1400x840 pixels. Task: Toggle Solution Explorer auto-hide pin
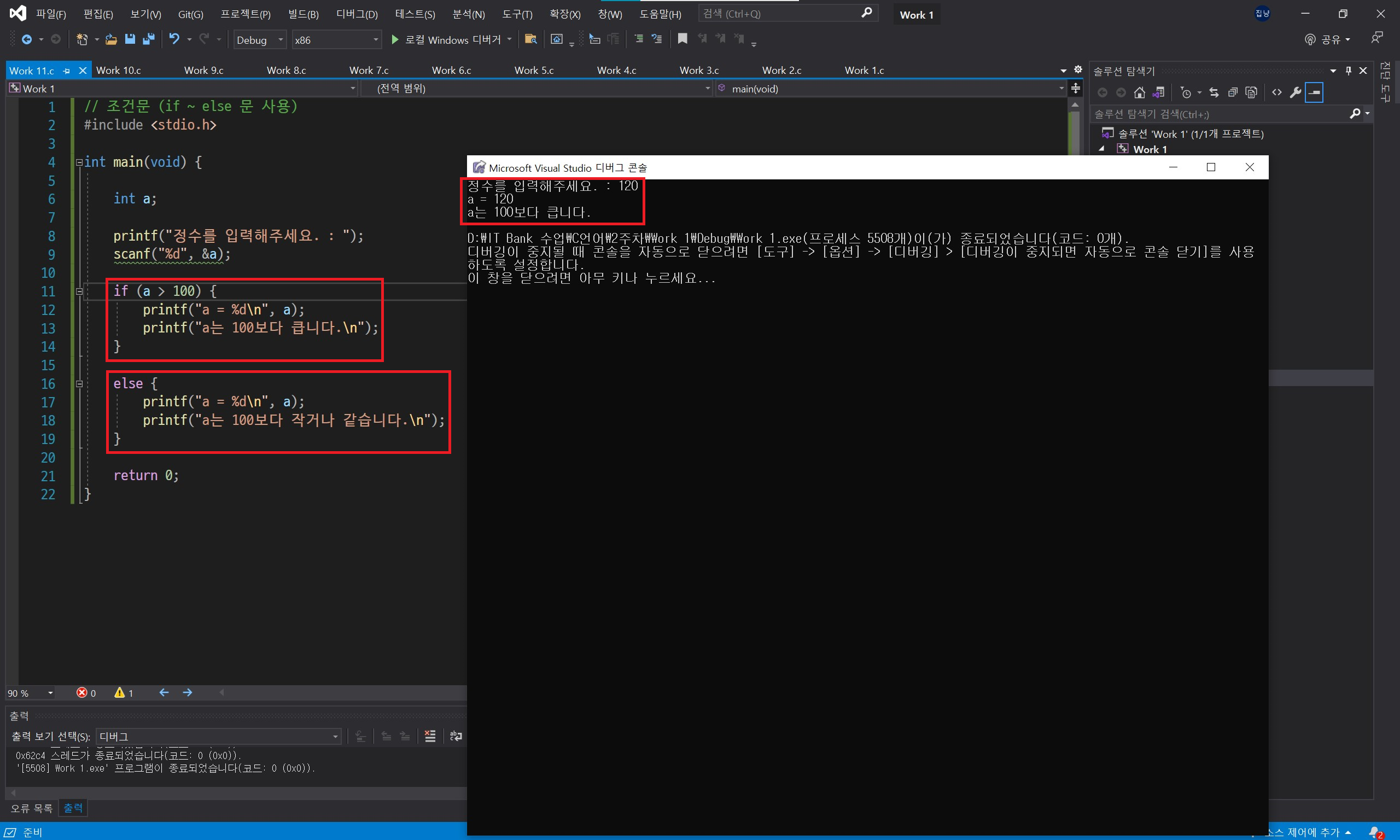point(1348,71)
